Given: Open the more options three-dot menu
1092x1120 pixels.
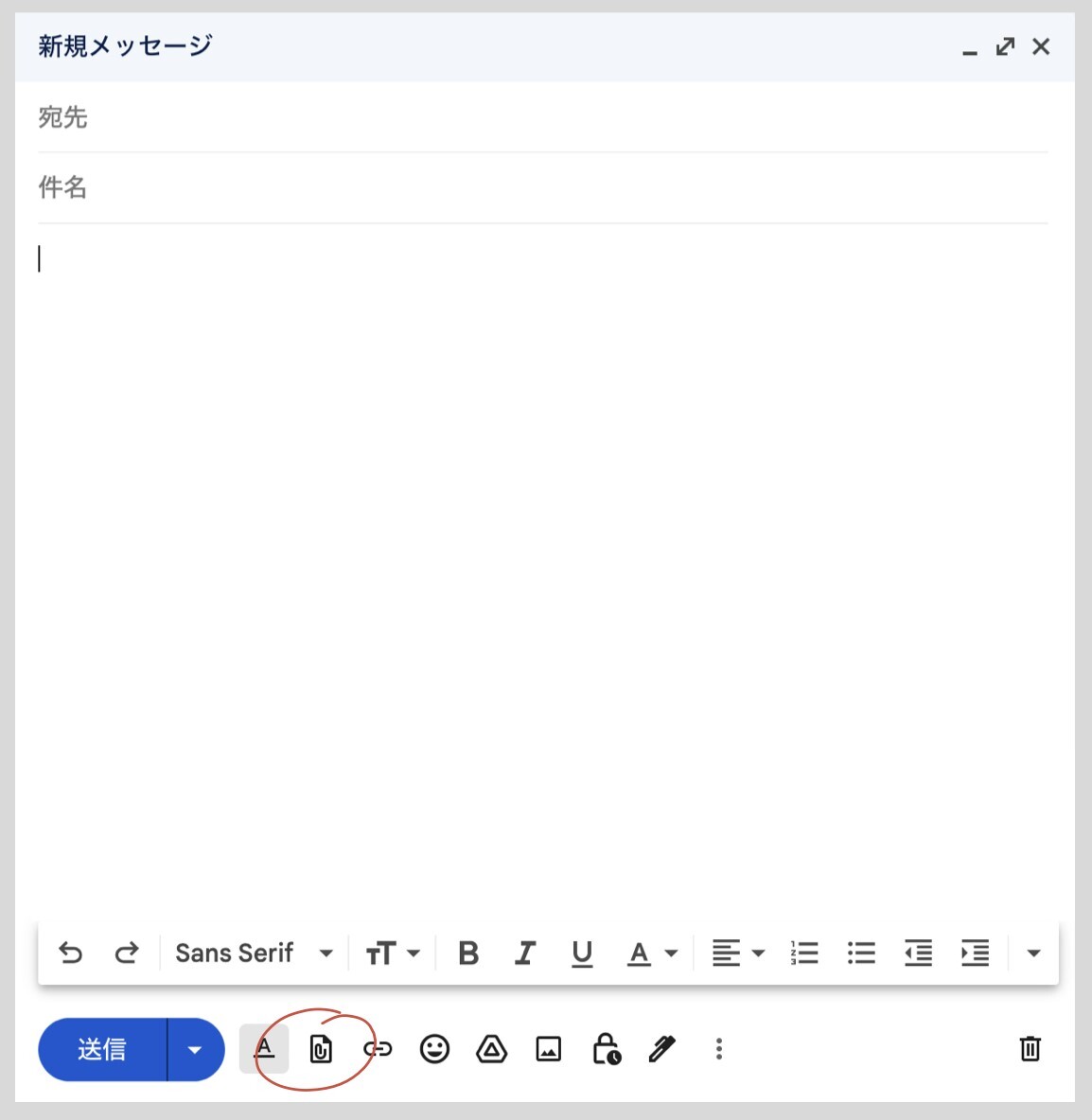Looking at the screenshot, I should (719, 1049).
